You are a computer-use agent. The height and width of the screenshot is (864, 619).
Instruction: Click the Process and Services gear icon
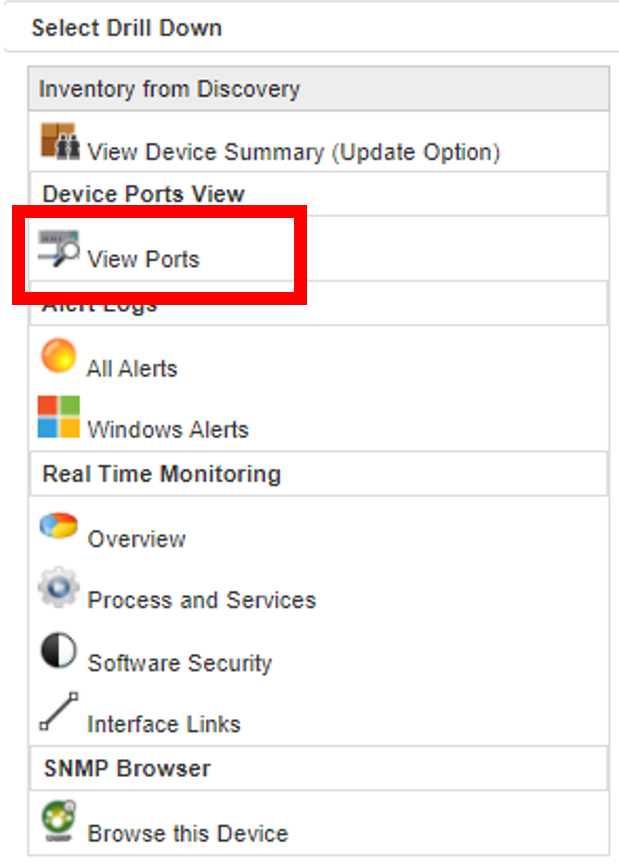58,587
